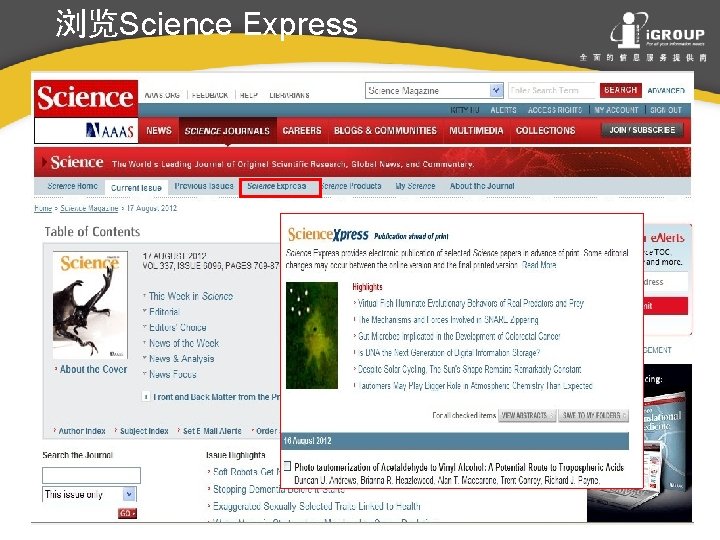Open ACCESS RIGHTS link
Image resolution: width=720 pixels, height=540 pixels.
click(x=555, y=110)
